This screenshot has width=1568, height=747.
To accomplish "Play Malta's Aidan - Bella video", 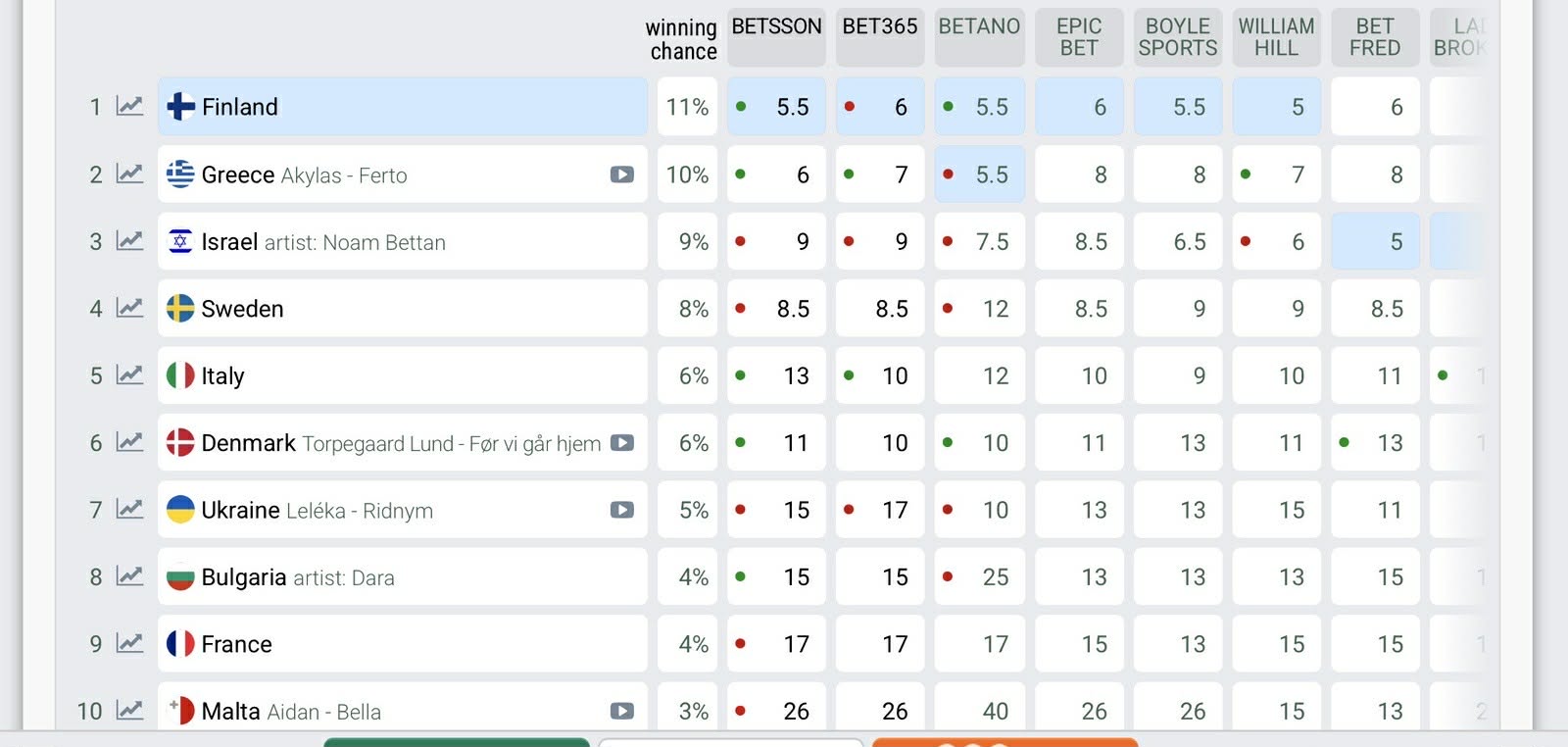I will (621, 711).
